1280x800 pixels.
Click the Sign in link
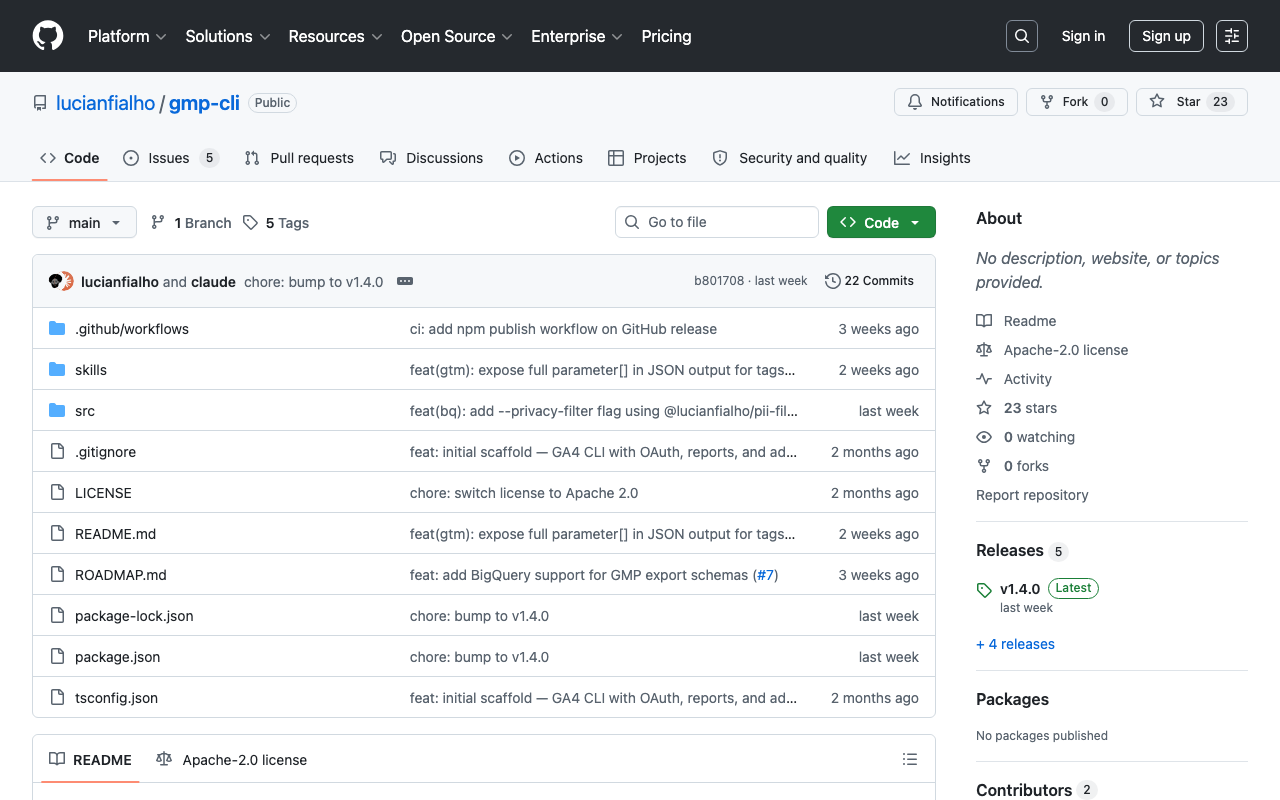click(1083, 36)
